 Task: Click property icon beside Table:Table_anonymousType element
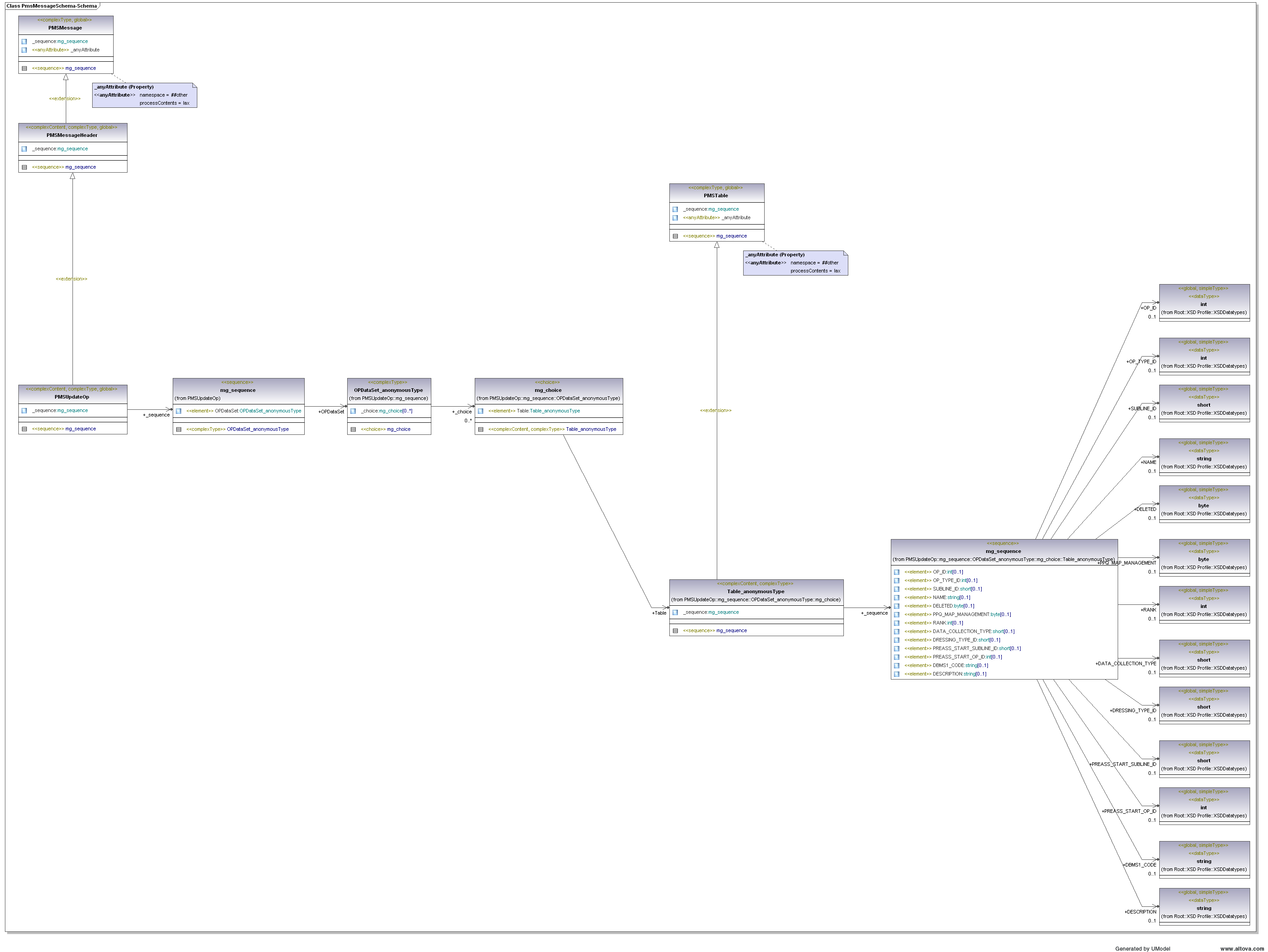coord(481,411)
